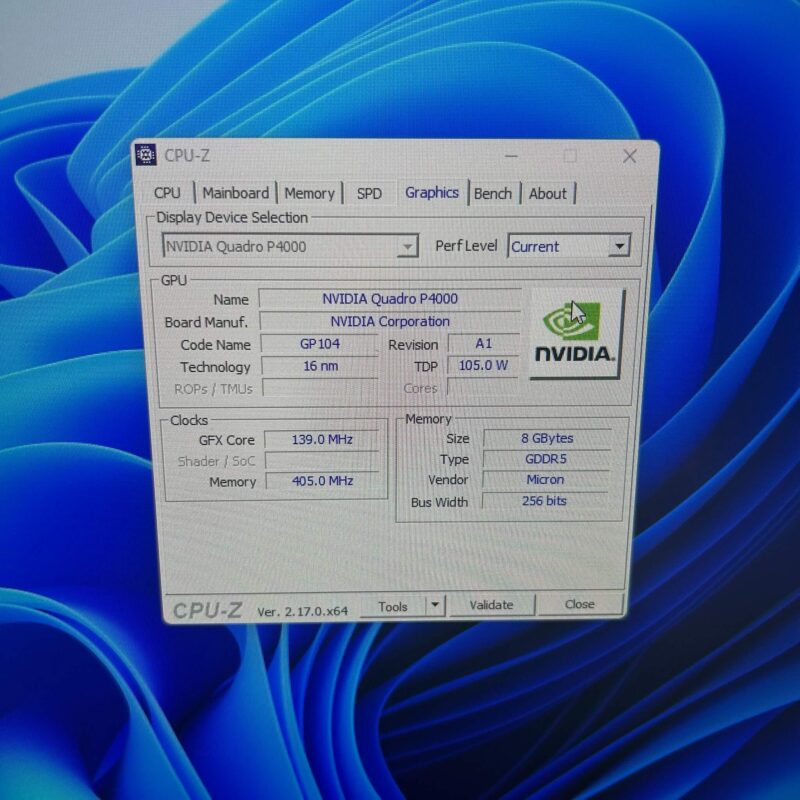
Task: Click the GPU Name field
Action: click(390, 298)
